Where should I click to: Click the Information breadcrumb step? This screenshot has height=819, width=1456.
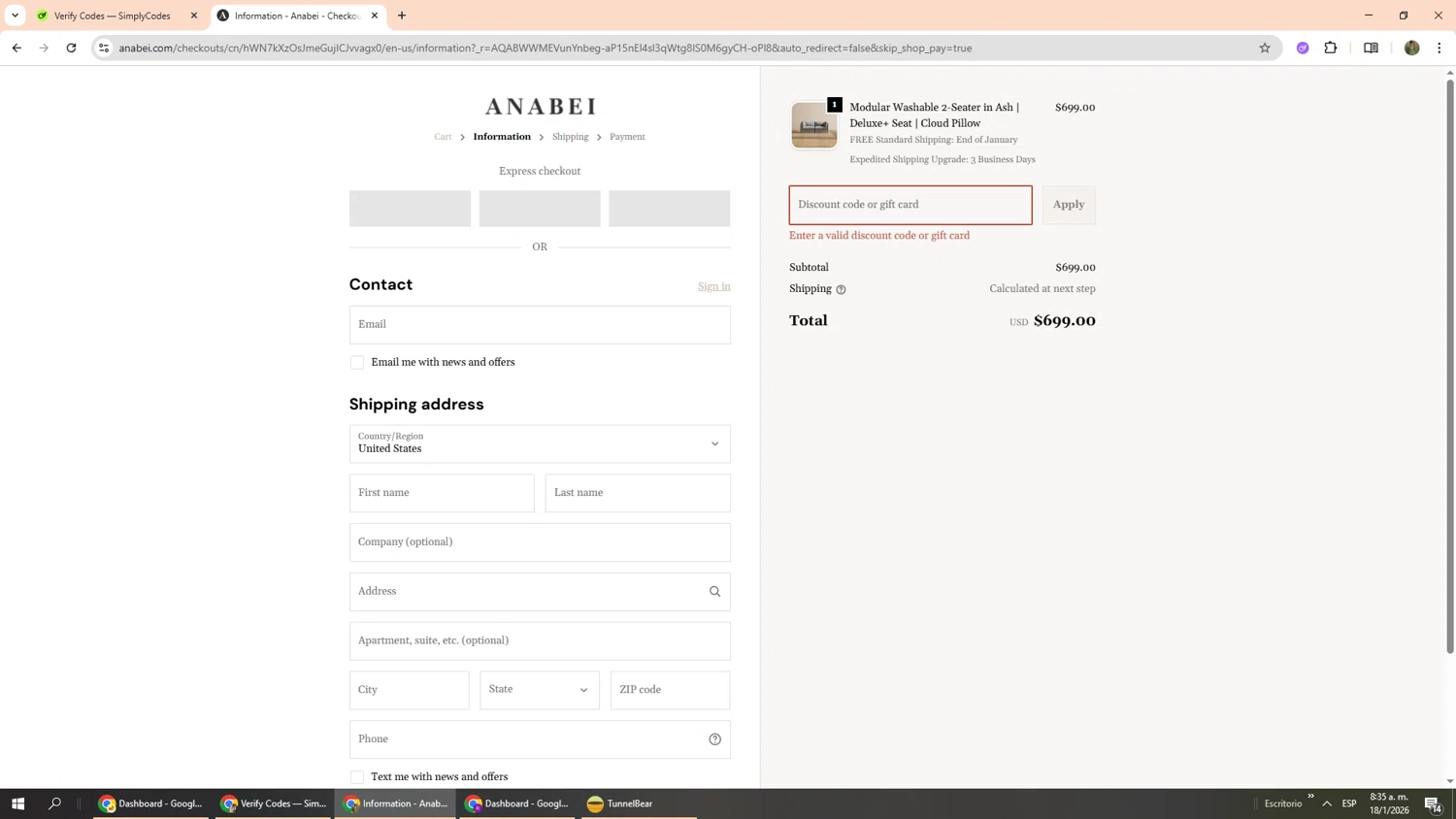(x=502, y=137)
